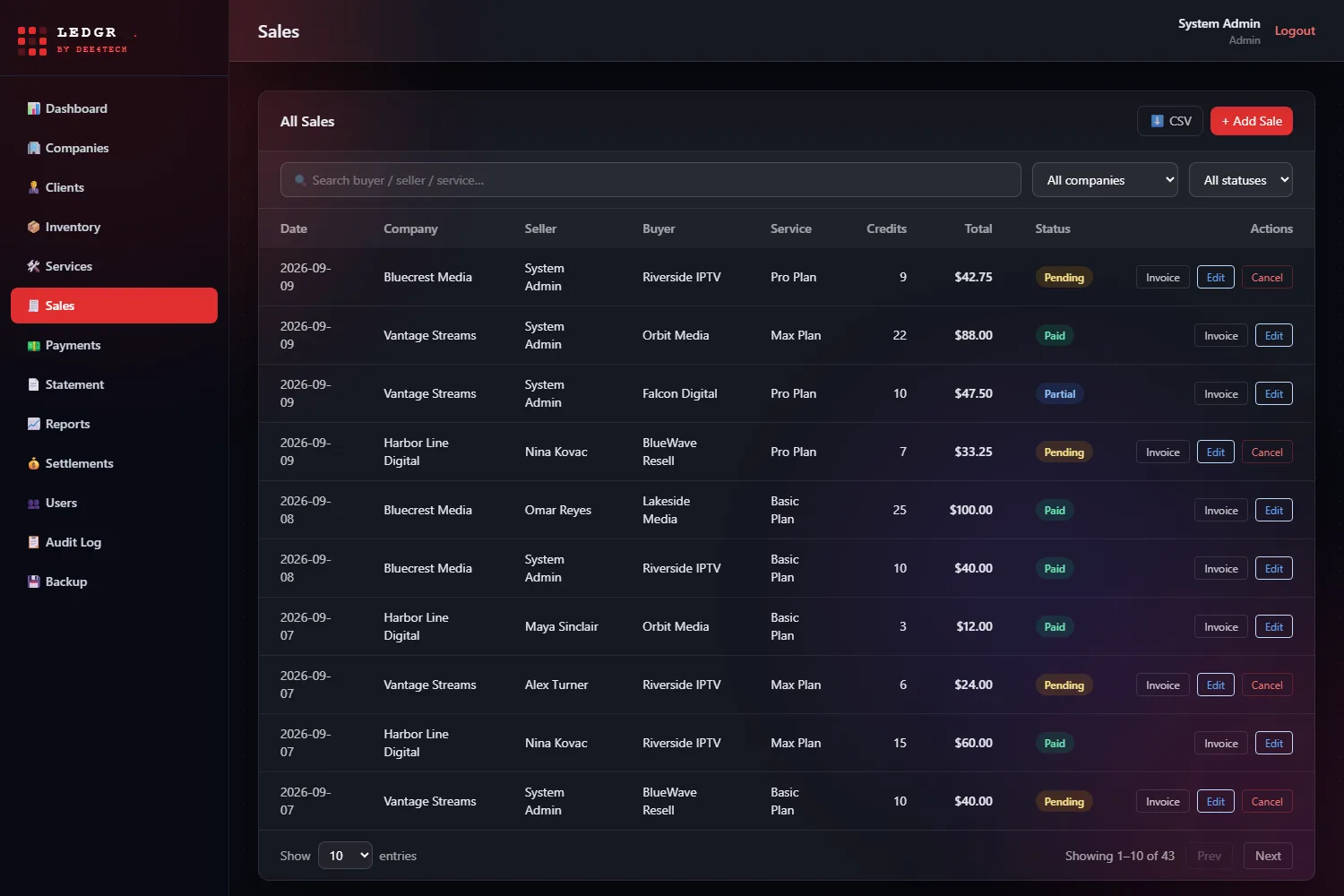Click the Total column header
This screenshot has height=896, width=1344.
point(978,228)
